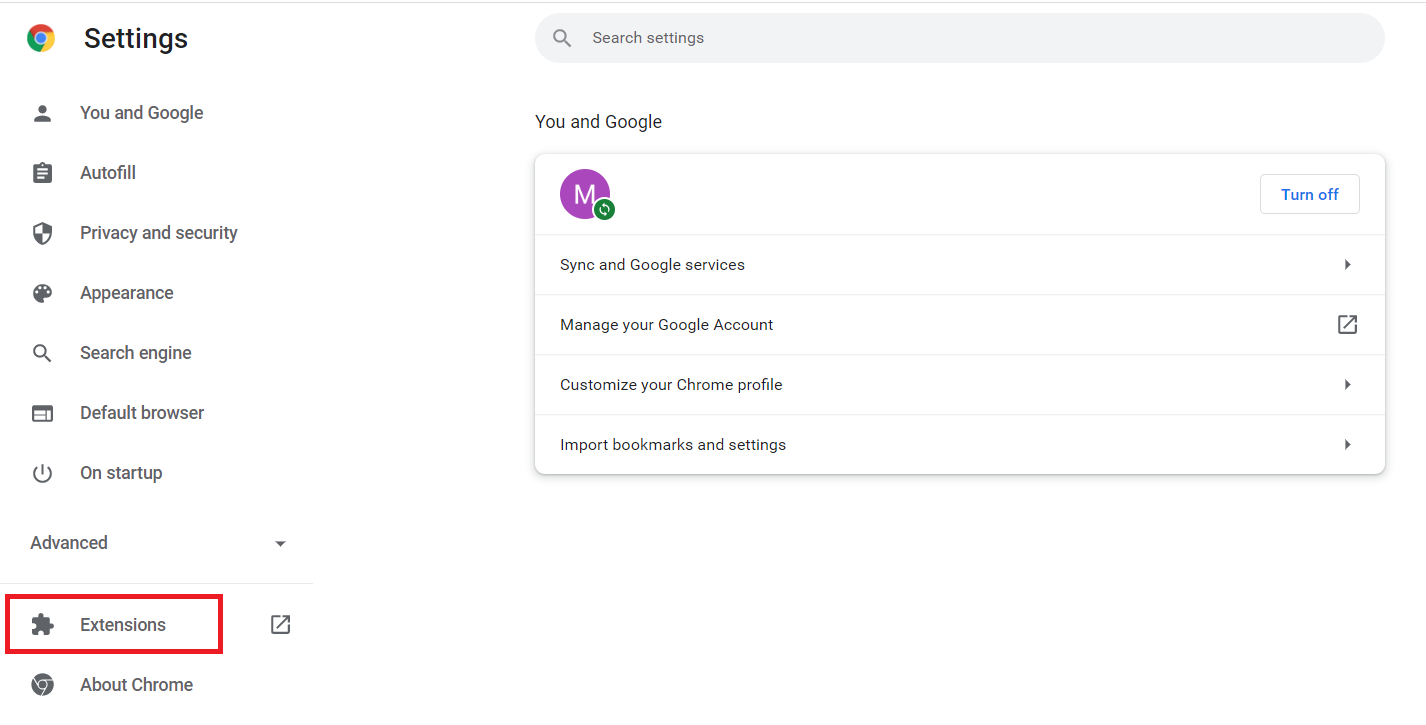Click the person icon for You and Google
The width and height of the screenshot is (1426, 725).
point(42,113)
